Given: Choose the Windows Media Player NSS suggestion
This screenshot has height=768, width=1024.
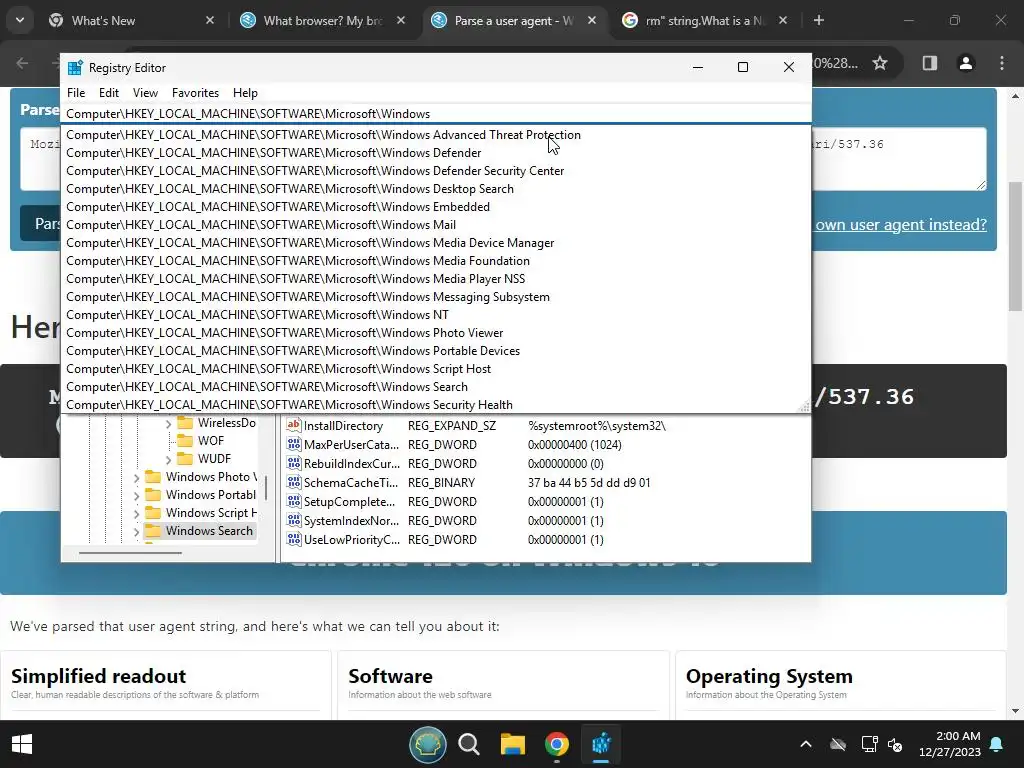Looking at the screenshot, I should 436,279.
